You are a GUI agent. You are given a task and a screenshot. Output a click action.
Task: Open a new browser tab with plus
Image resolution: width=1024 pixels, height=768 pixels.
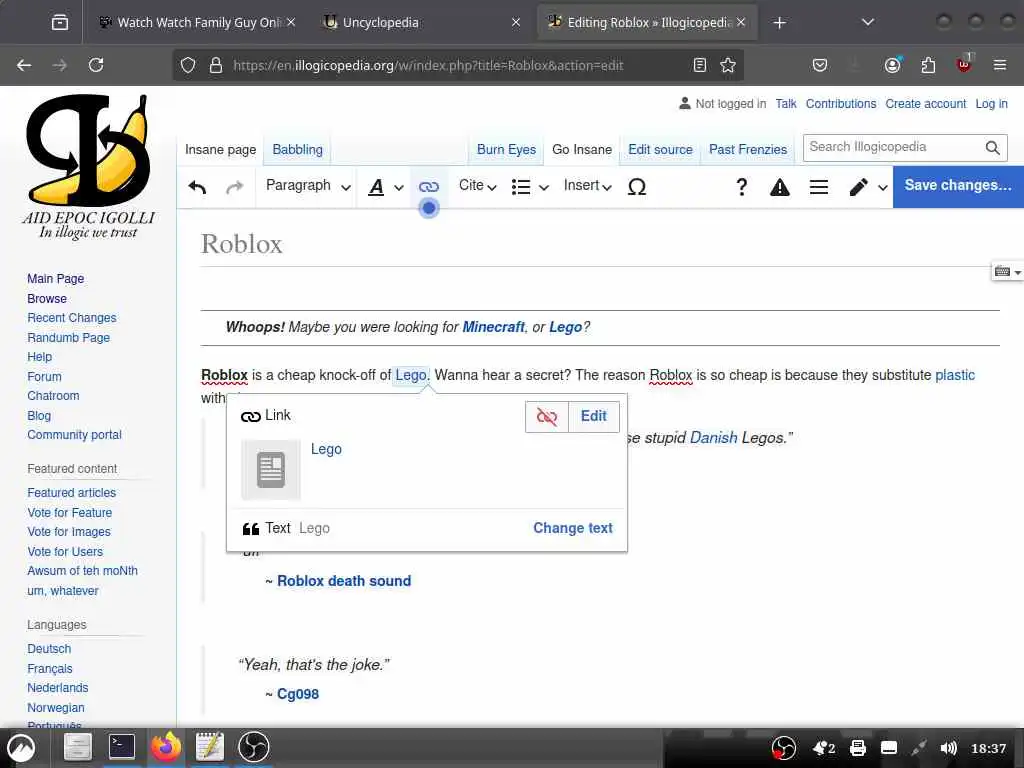point(779,23)
